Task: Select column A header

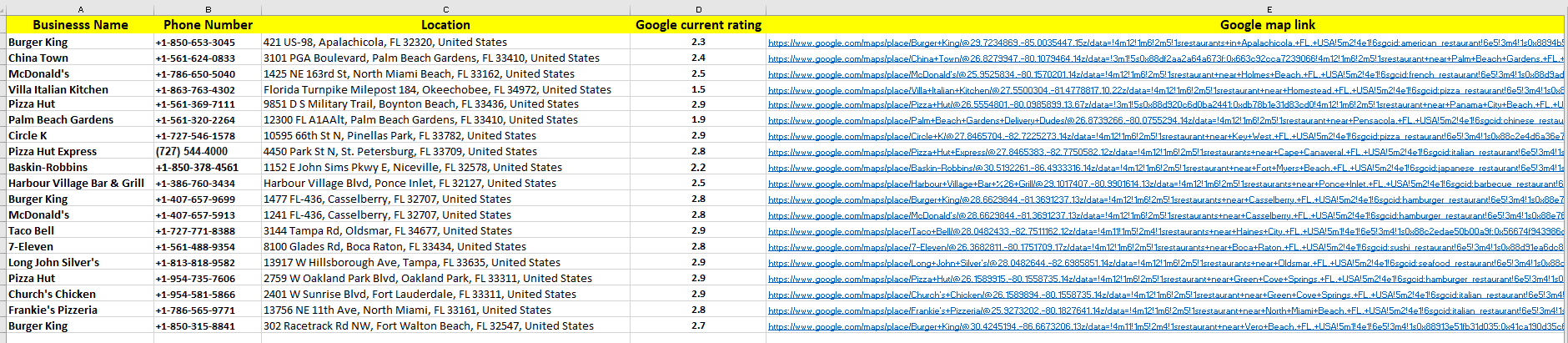Action: click(x=80, y=9)
